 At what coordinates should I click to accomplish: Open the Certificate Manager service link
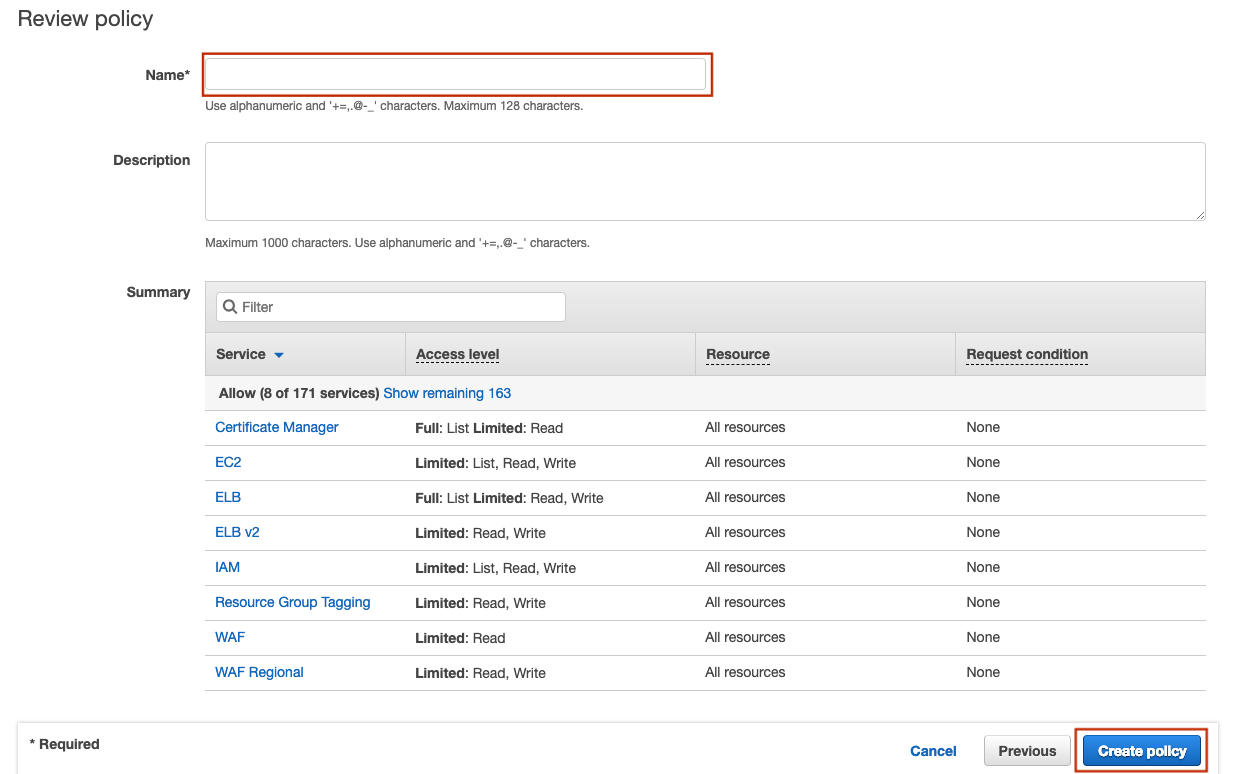(276, 427)
